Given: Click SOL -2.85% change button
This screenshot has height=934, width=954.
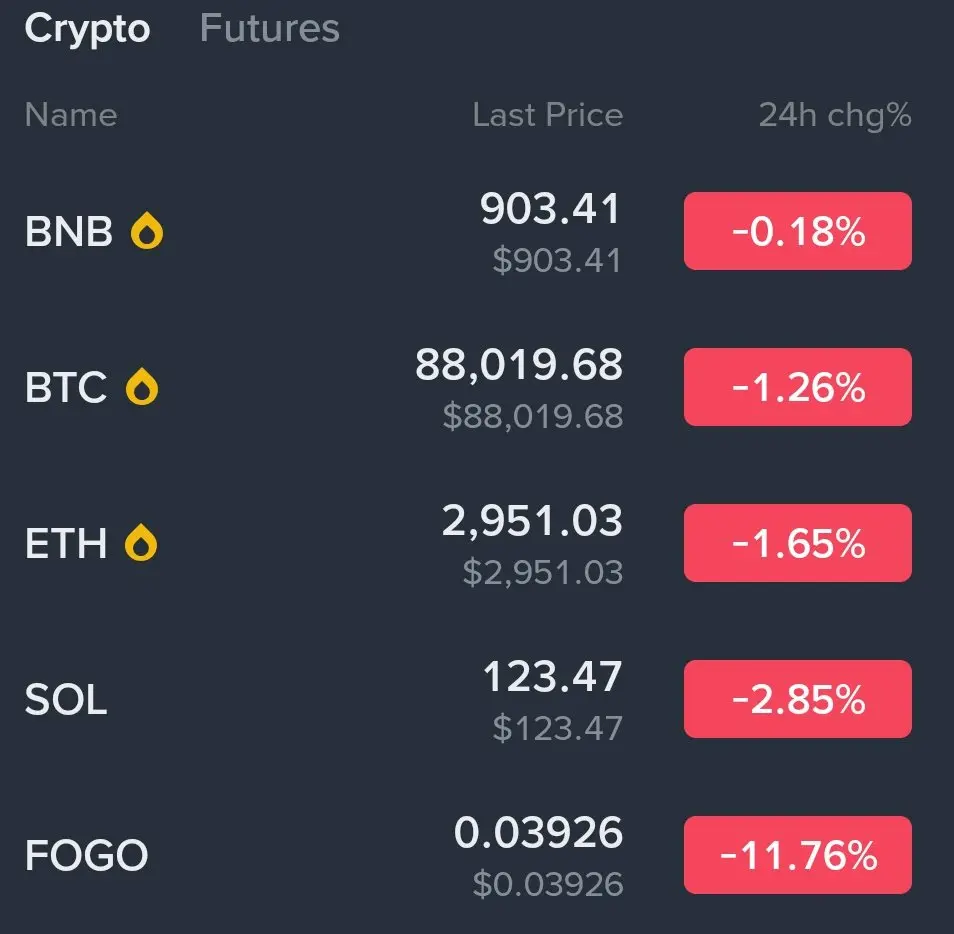Looking at the screenshot, I should click(x=797, y=699).
